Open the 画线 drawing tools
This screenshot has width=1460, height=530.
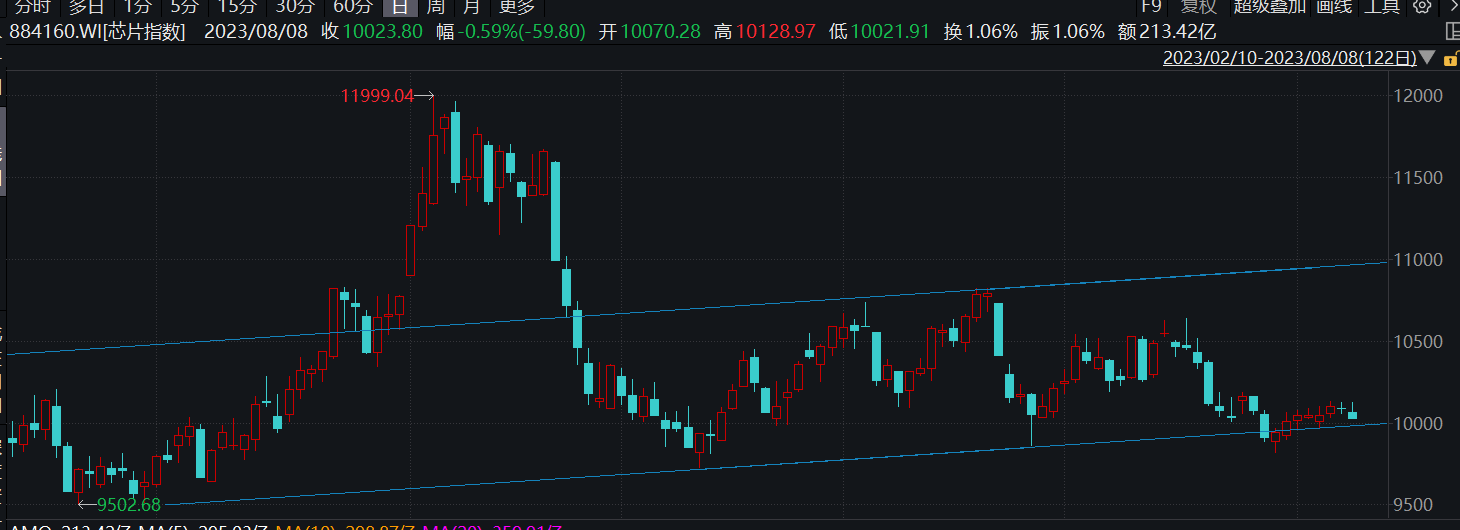coord(1333,6)
